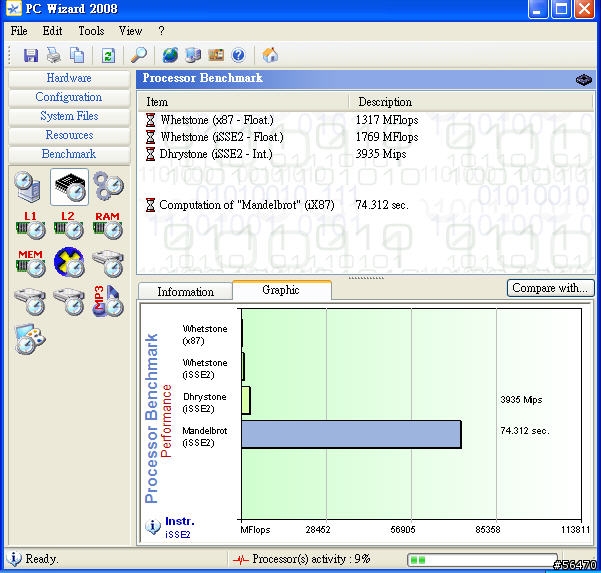Collapse the Benchmark section
601x573 pixels.
[69, 154]
